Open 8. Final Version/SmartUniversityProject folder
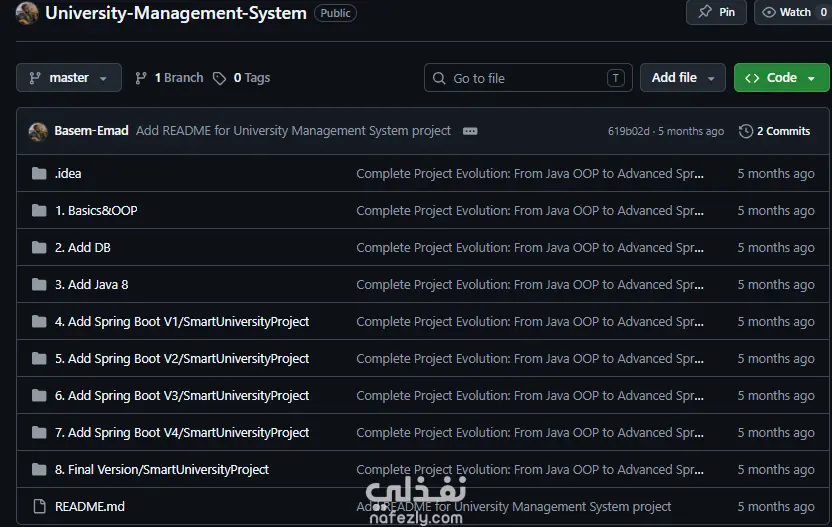 (x=162, y=470)
